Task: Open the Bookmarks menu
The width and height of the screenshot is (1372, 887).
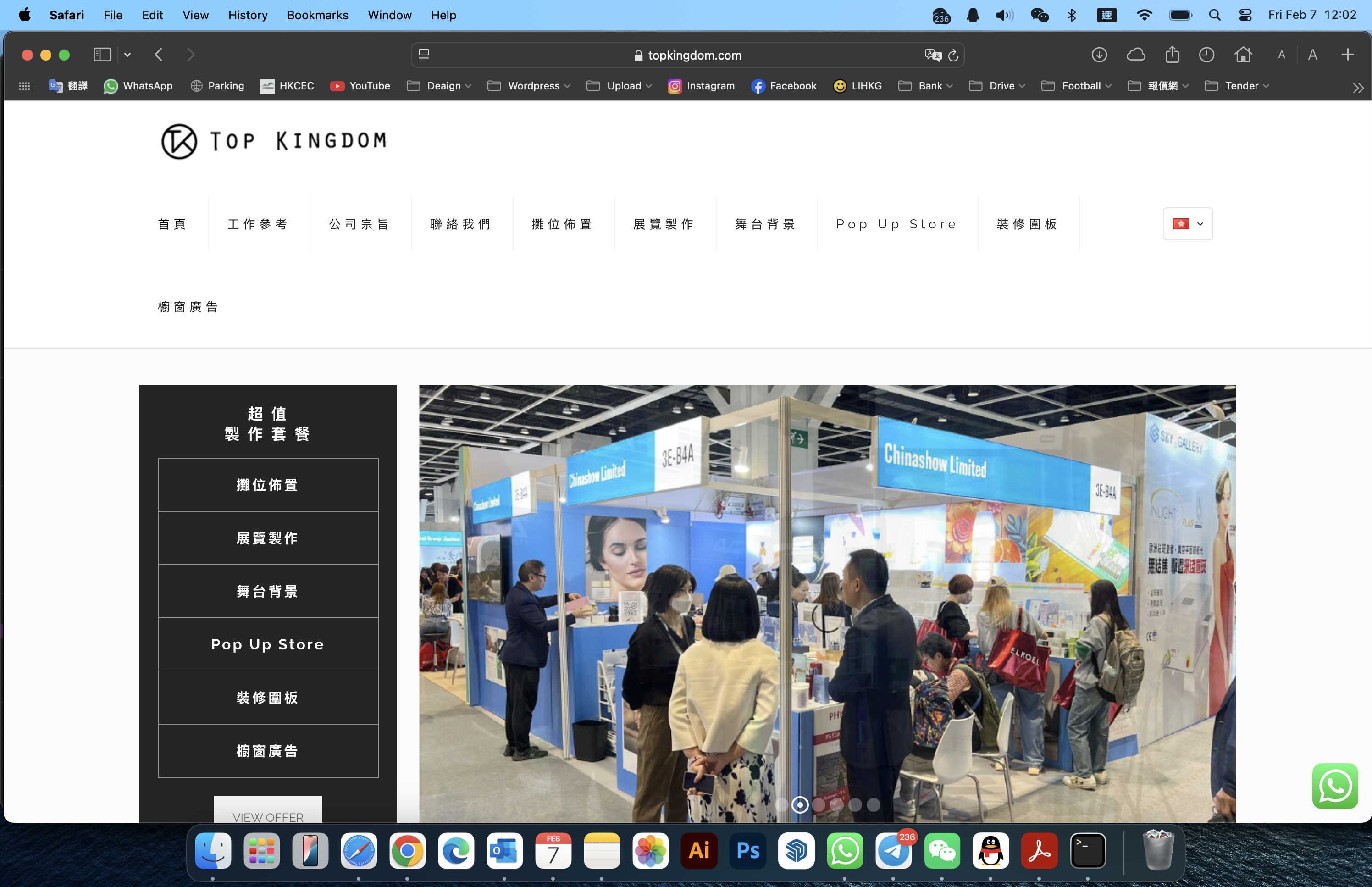Action: (x=317, y=15)
